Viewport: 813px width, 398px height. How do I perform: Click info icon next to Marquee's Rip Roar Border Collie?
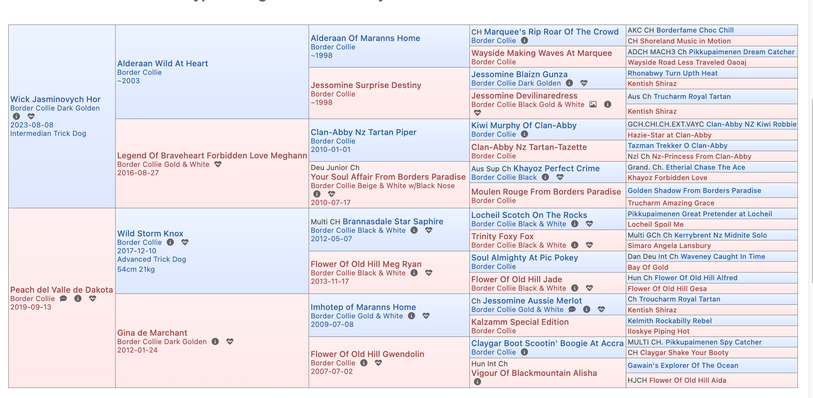pos(524,40)
